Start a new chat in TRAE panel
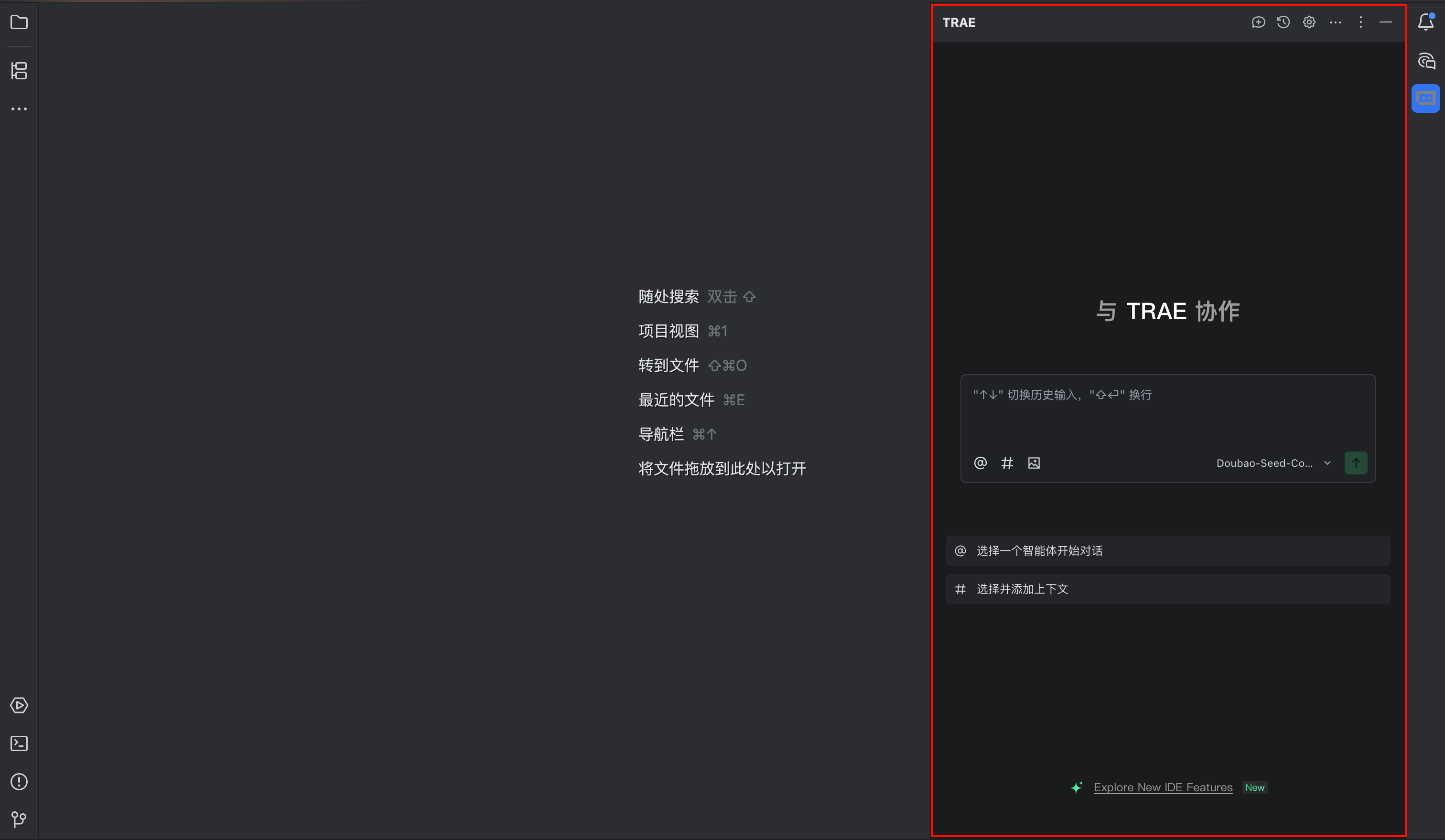Screen dimensions: 1445x840 [1258, 22]
